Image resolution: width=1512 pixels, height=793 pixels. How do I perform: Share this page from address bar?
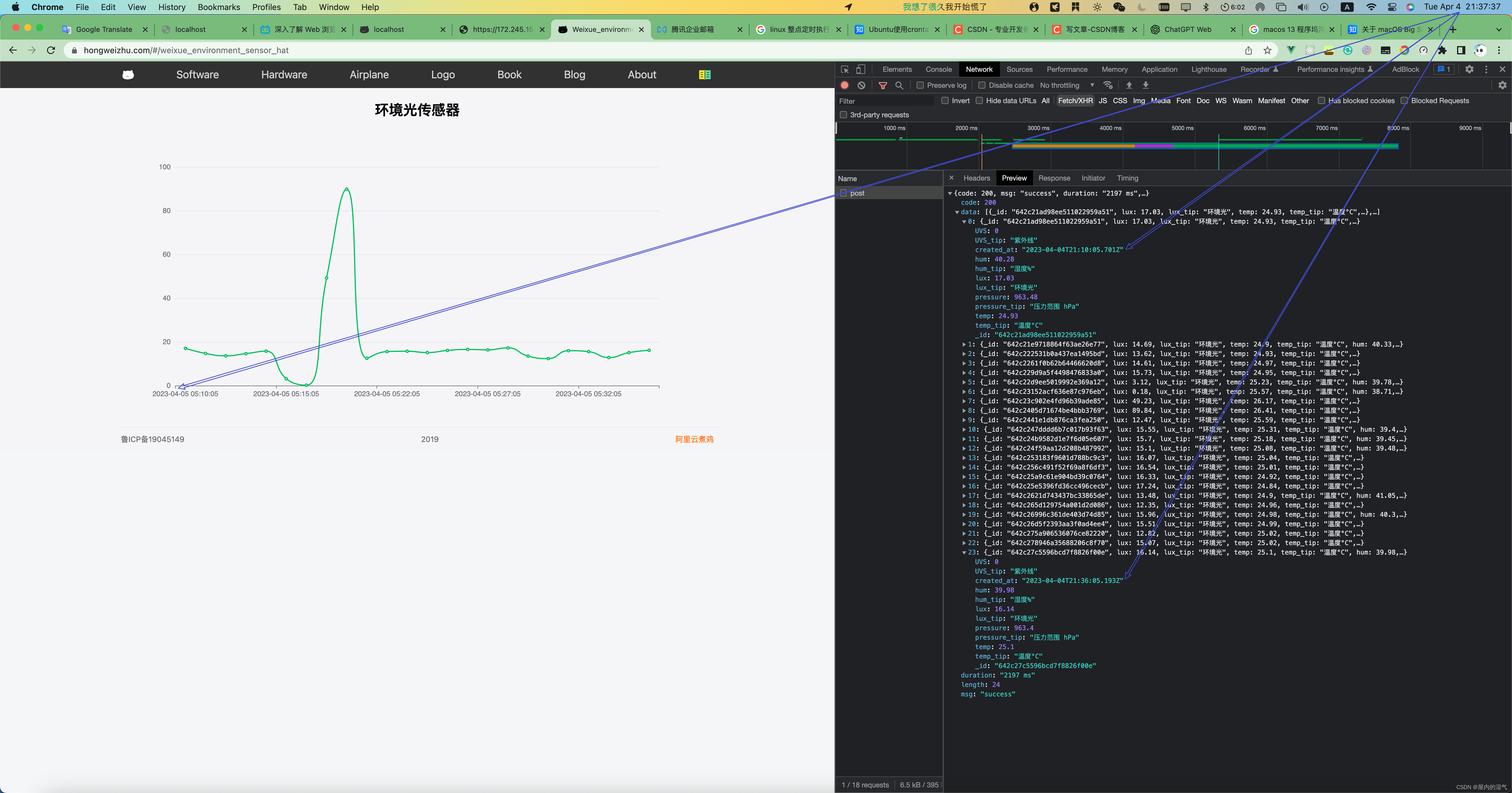[x=1249, y=51]
